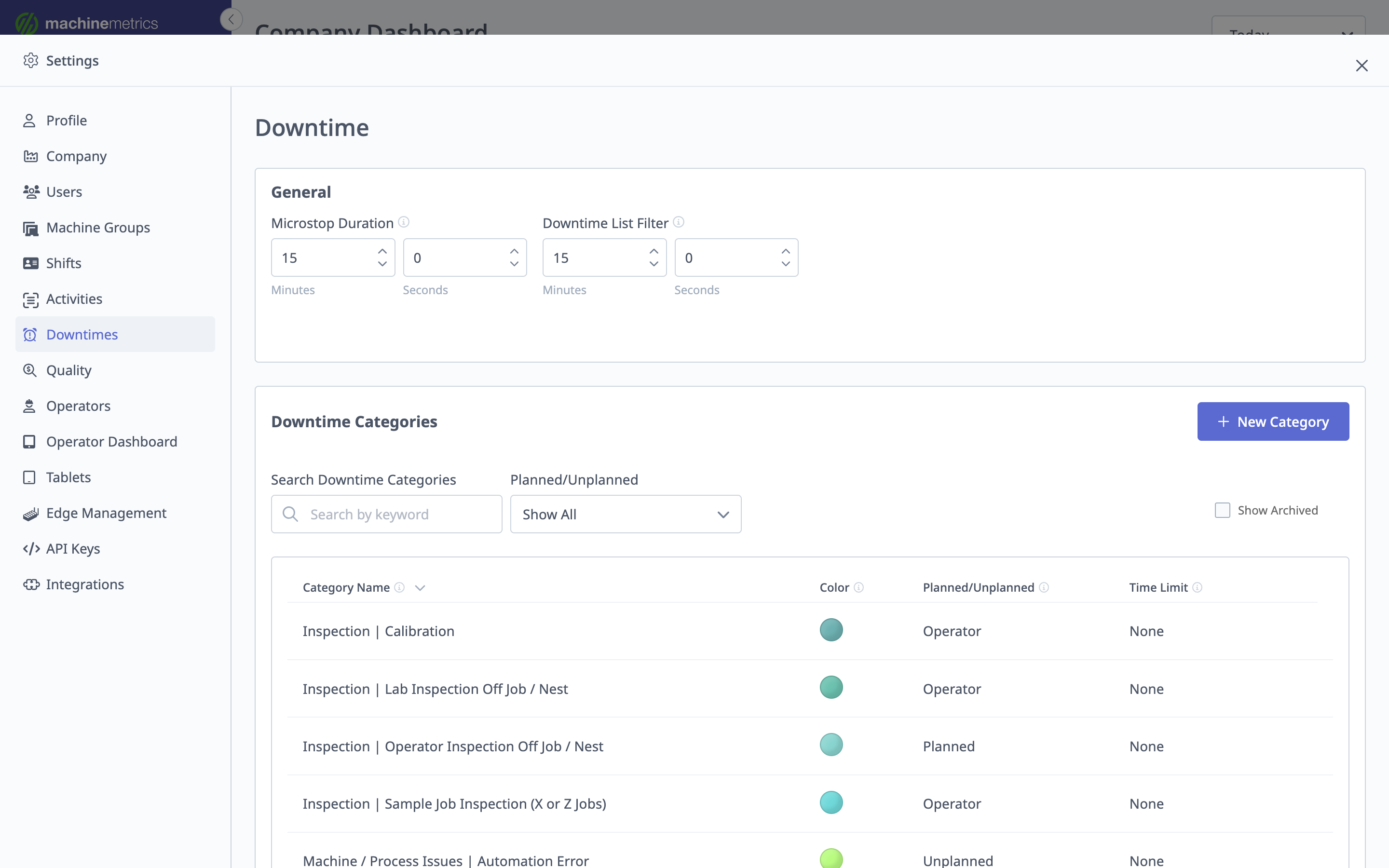Click the Quality magnifier icon
1389x868 pixels.
(x=30, y=370)
